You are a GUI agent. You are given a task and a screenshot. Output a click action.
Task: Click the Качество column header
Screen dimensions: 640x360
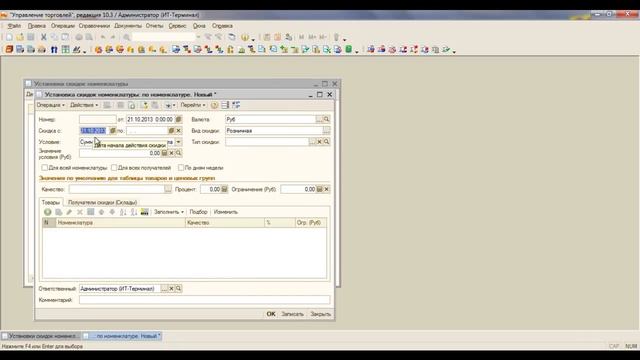pos(225,223)
